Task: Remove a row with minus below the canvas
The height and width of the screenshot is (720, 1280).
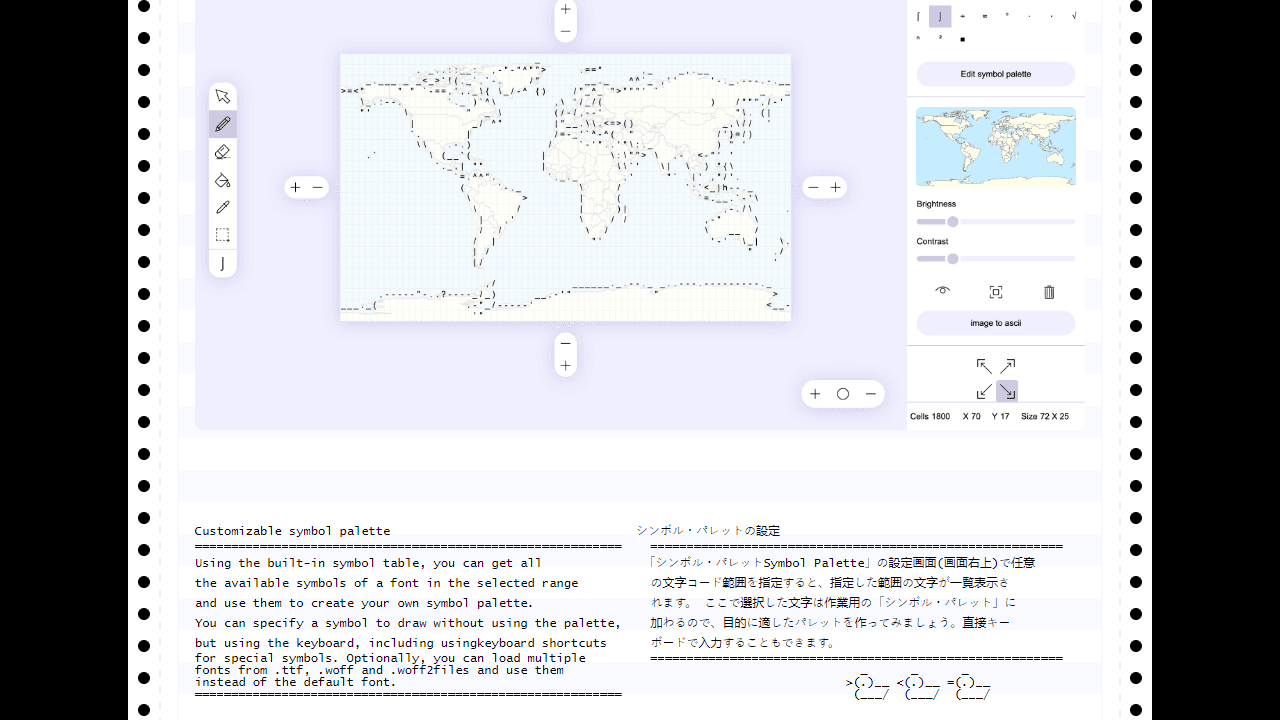Action: point(566,343)
